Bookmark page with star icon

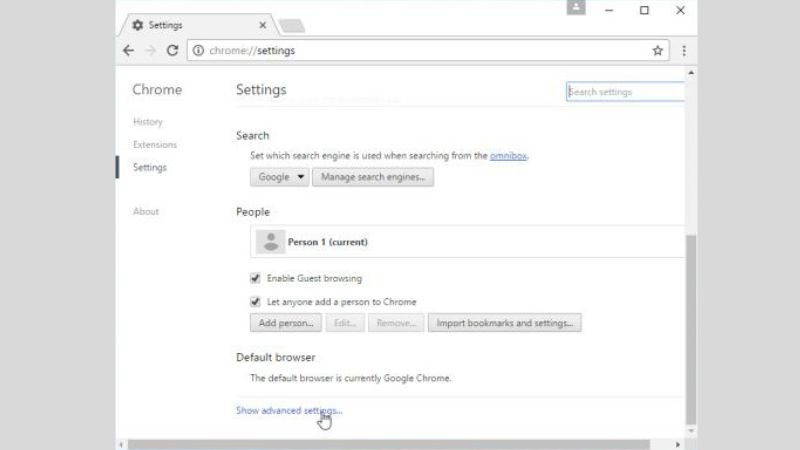tap(657, 50)
